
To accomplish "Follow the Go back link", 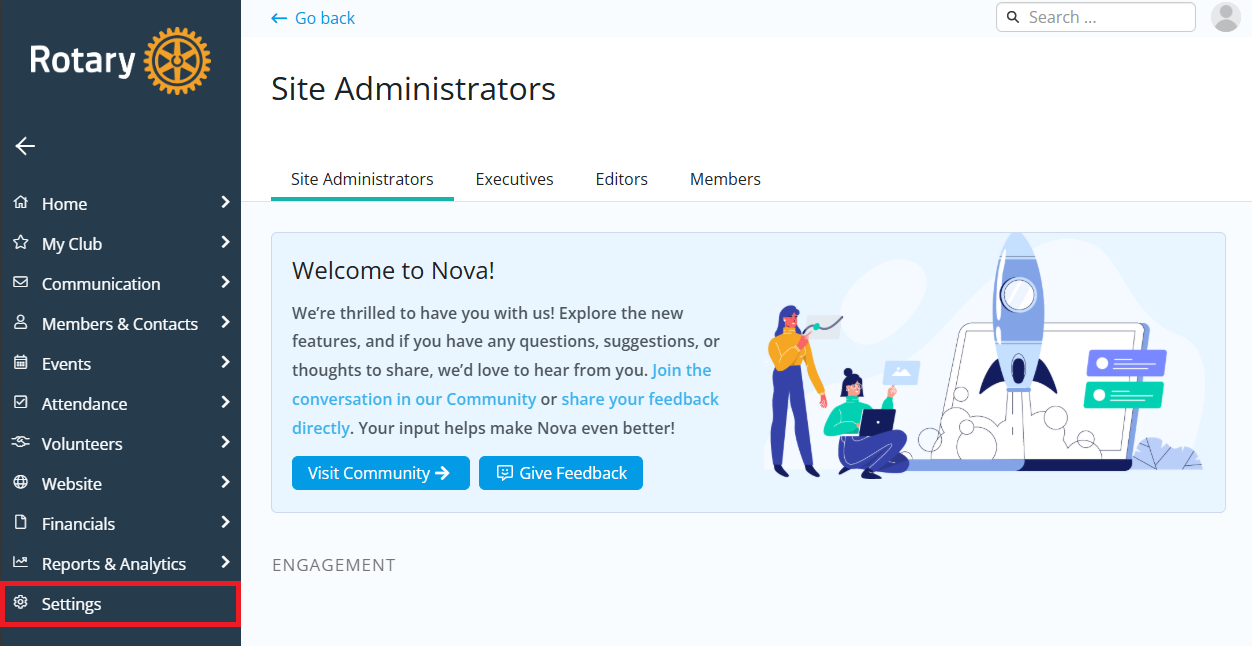I will (x=313, y=18).
